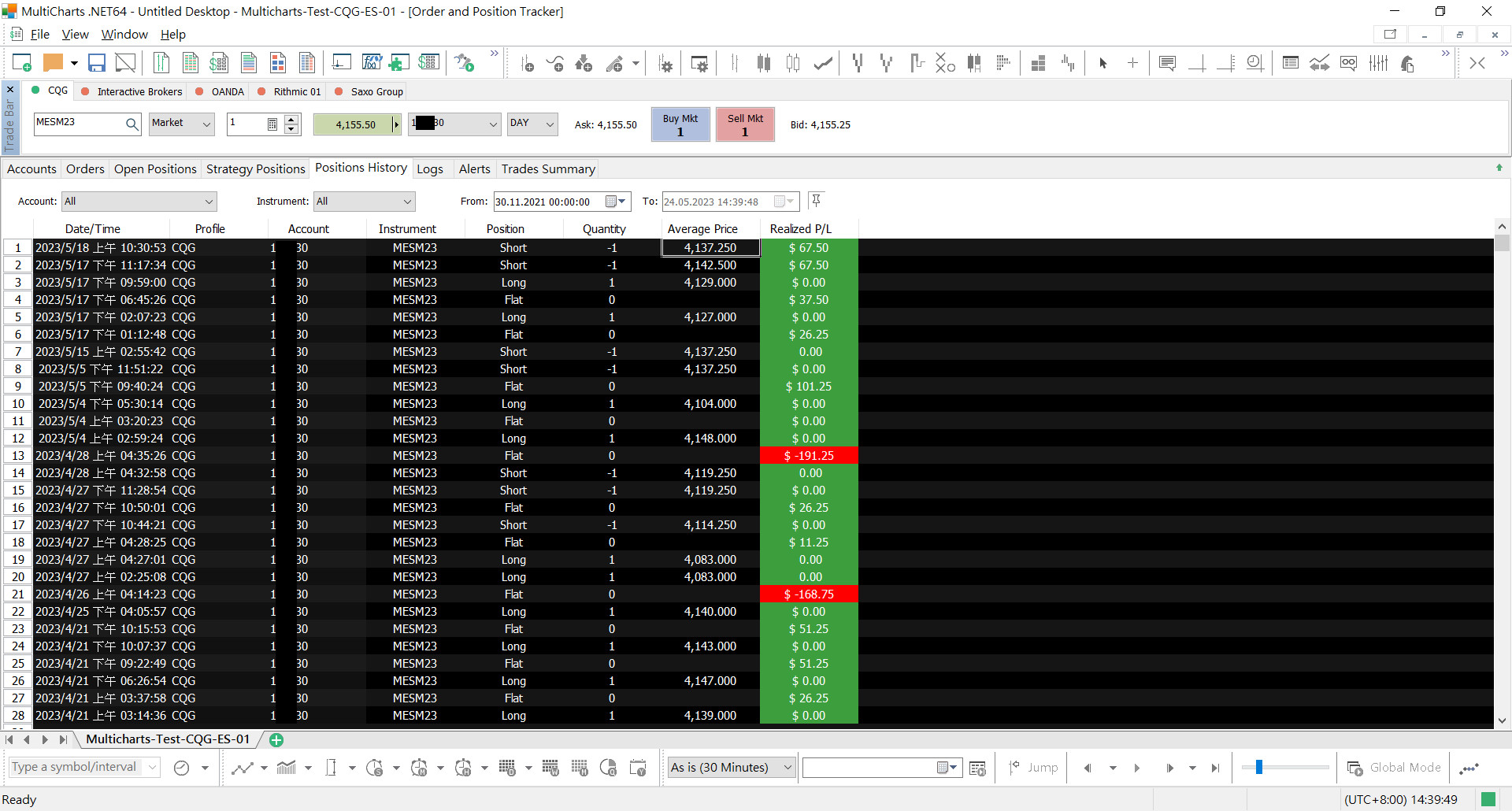Open the From date picker dropdown
This screenshot has height=811, width=1512.
coord(617,202)
